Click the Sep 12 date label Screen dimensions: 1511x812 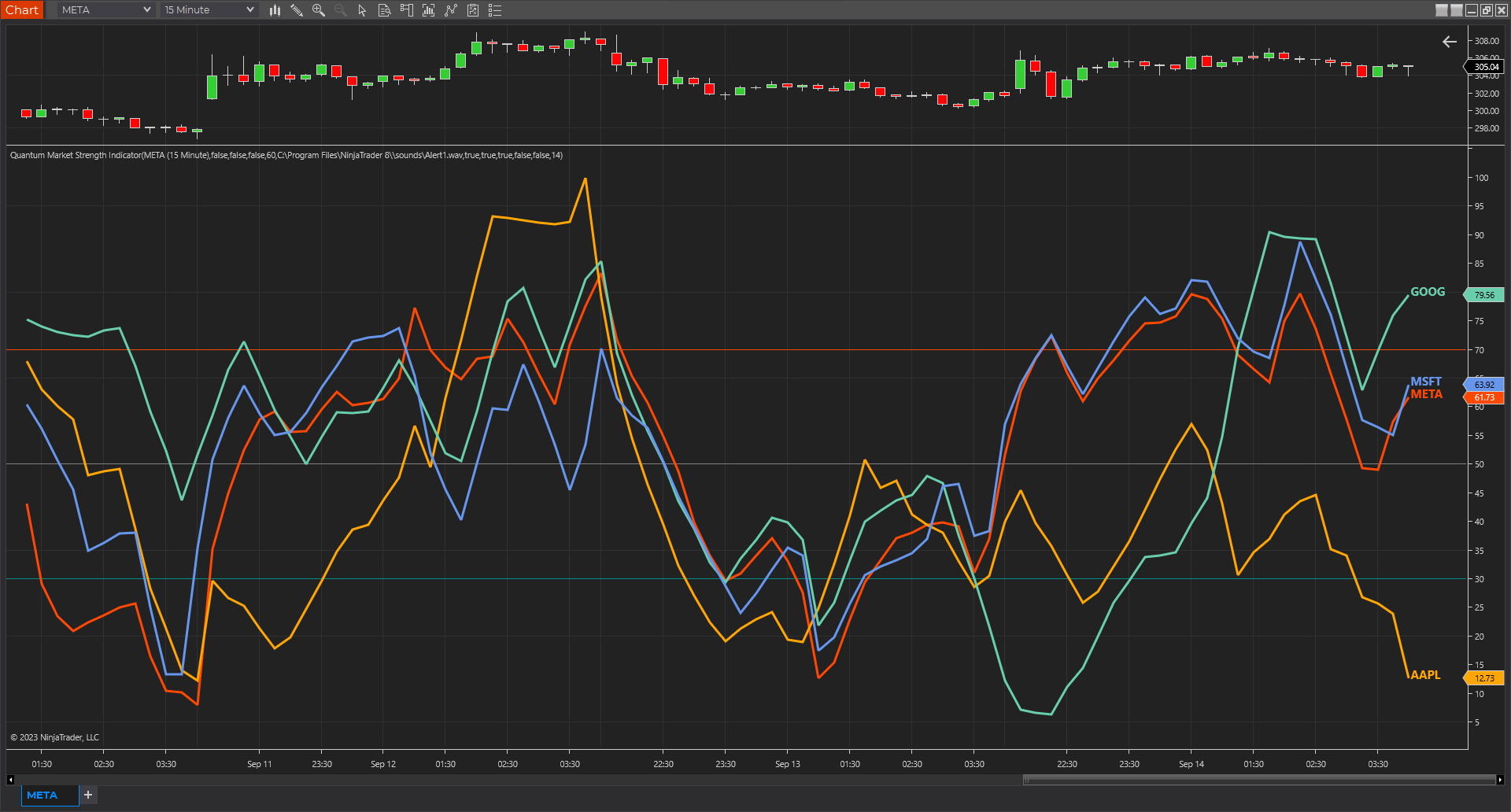[383, 764]
